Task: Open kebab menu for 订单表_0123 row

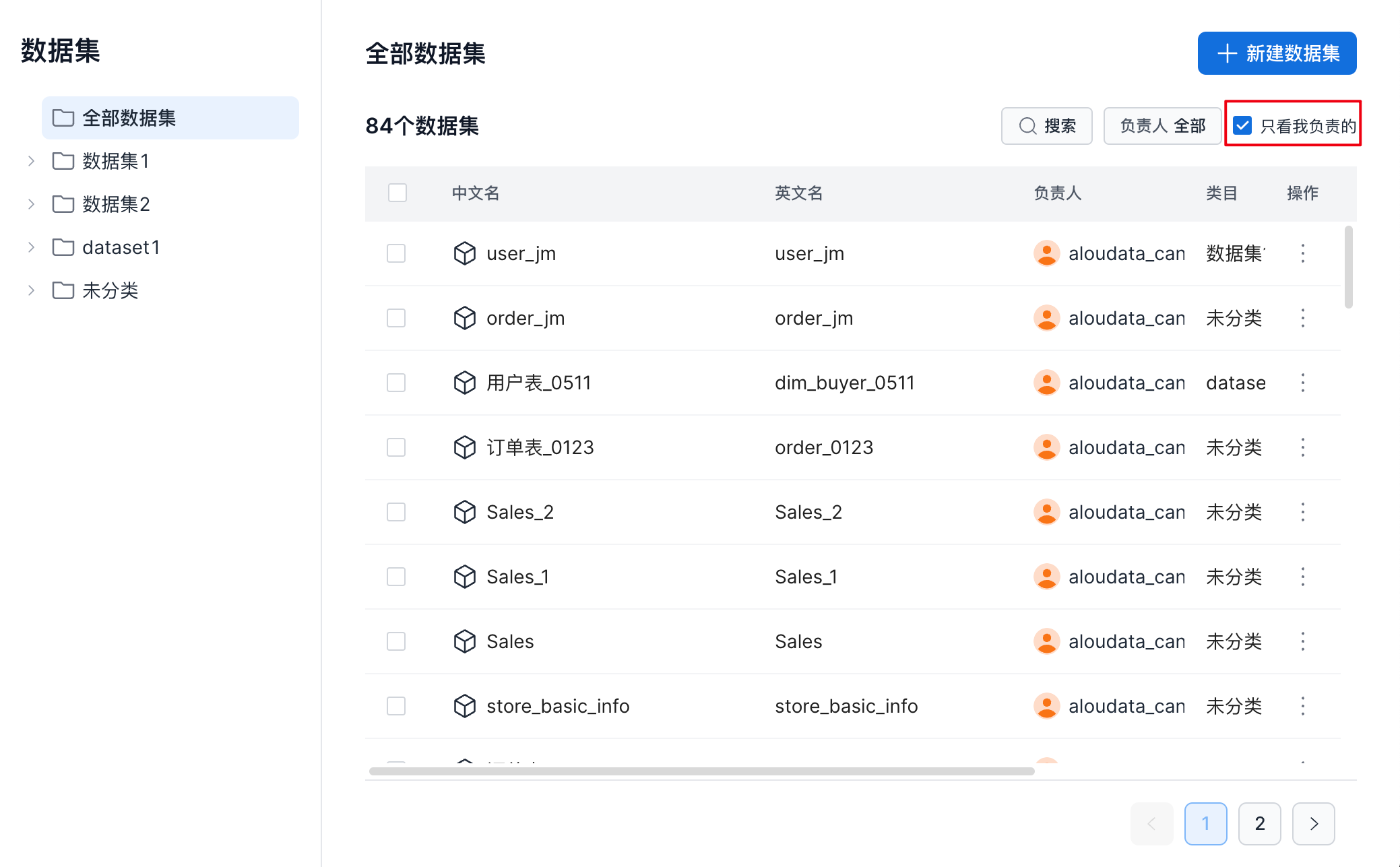Action: click(x=1302, y=447)
